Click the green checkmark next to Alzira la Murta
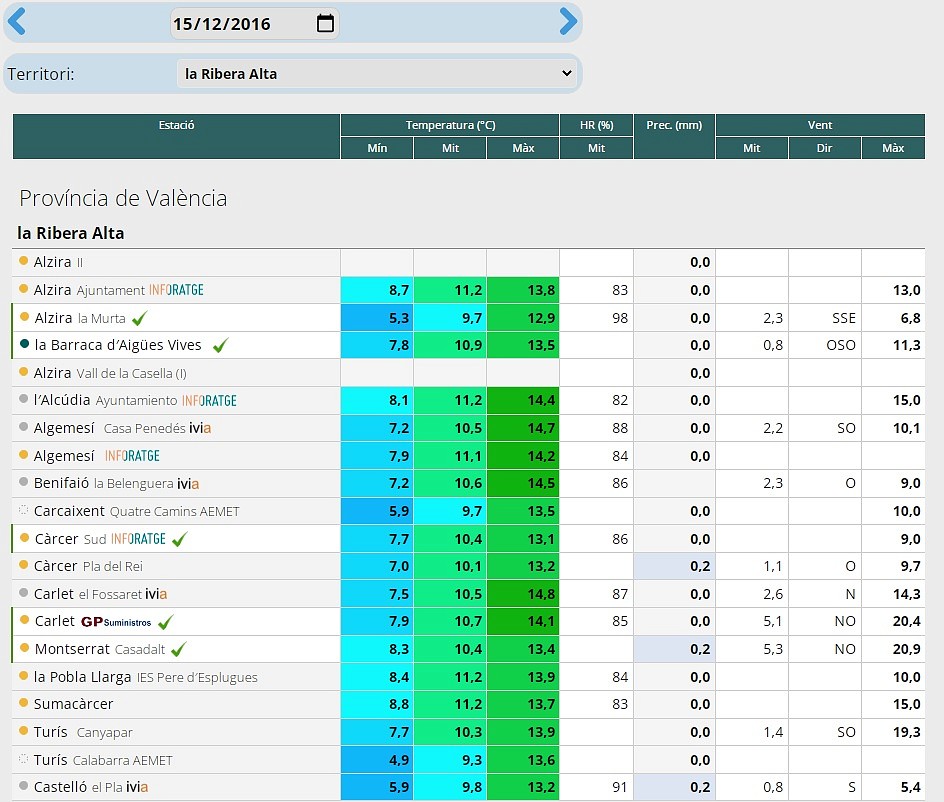 (x=140, y=318)
